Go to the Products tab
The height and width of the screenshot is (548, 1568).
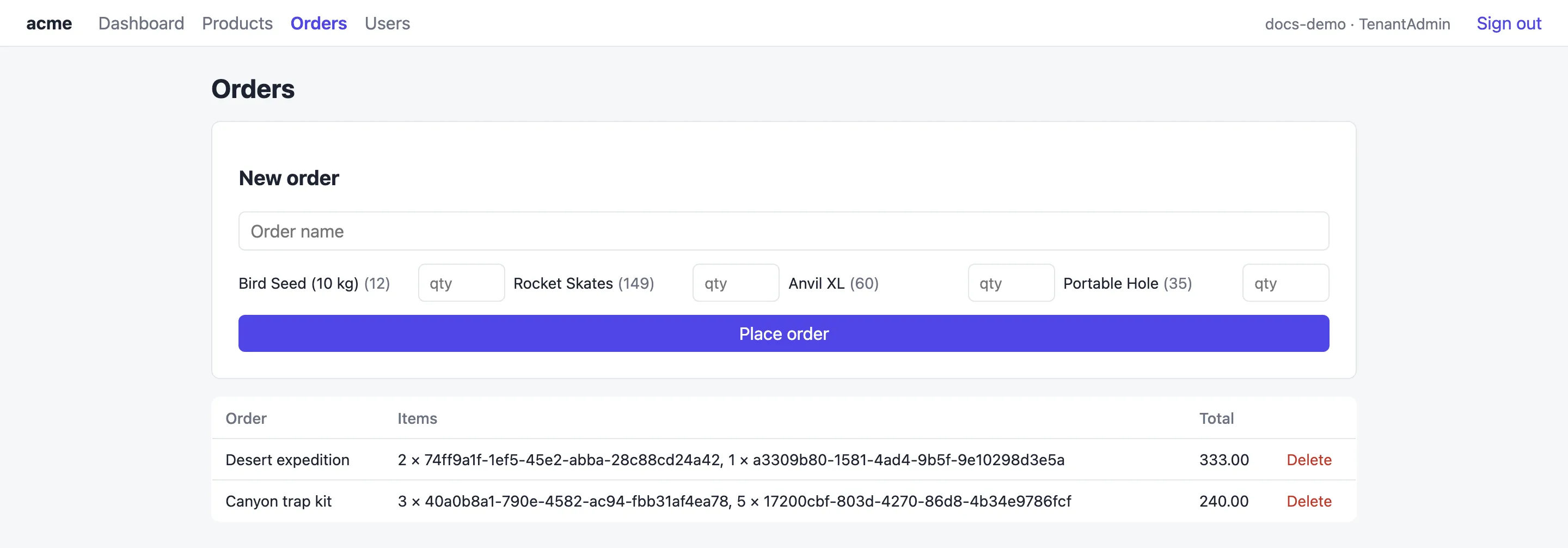(x=237, y=23)
